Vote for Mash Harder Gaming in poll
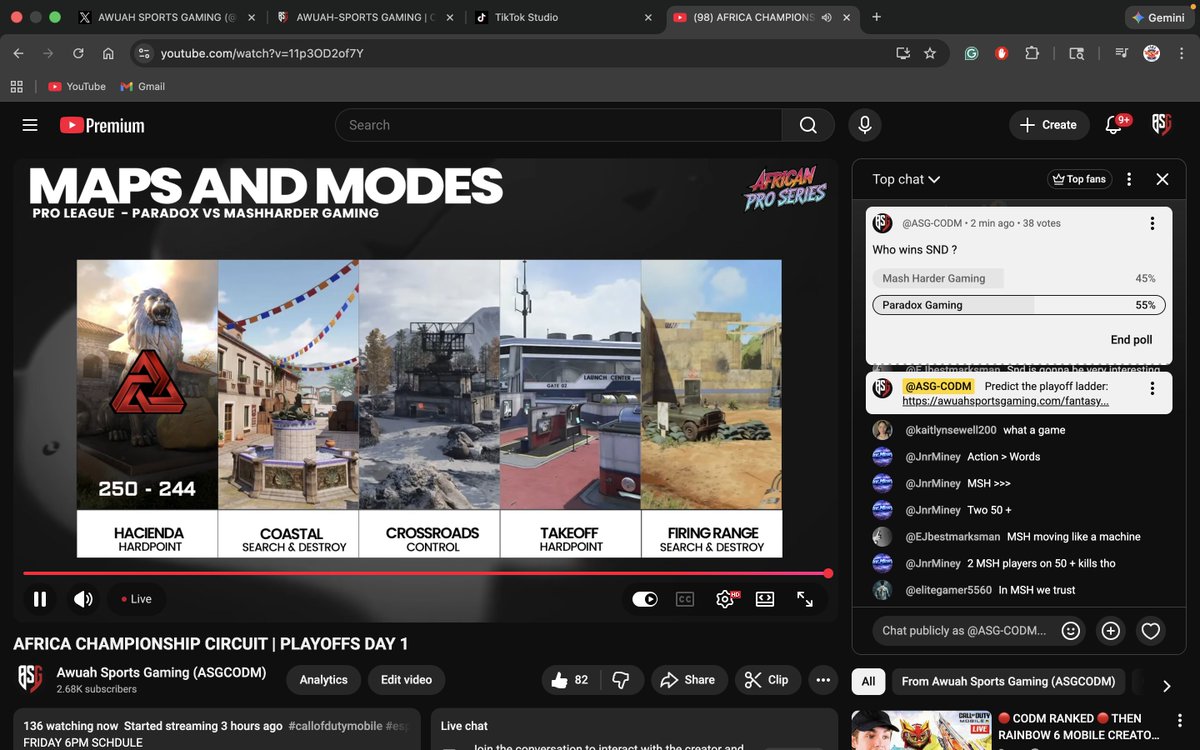 [1017, 278]
